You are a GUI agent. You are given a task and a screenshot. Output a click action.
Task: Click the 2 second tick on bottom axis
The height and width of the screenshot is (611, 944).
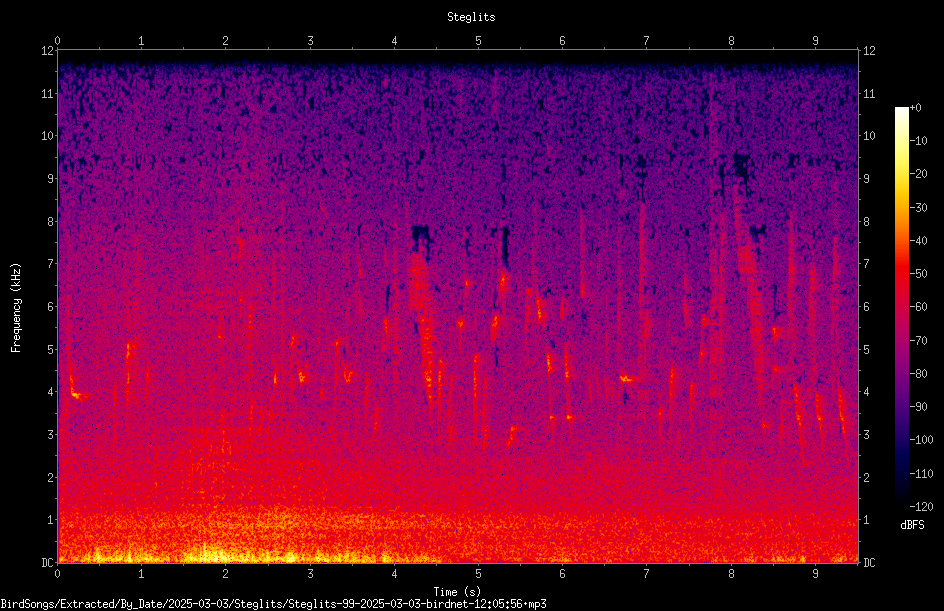(225, 574)
